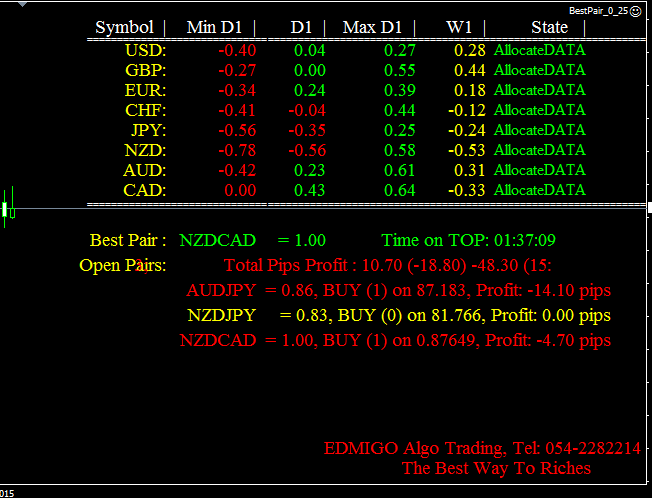Select the GBP: row label
Image resolution: width=652 pixels, height=498 pixels.
coord(146,71)
